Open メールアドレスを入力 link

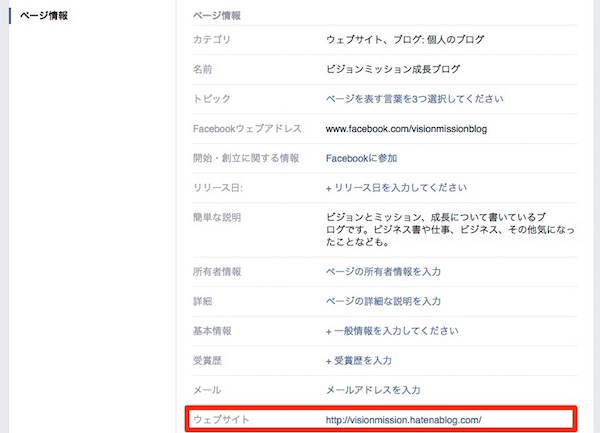click(x=373, y=390)
